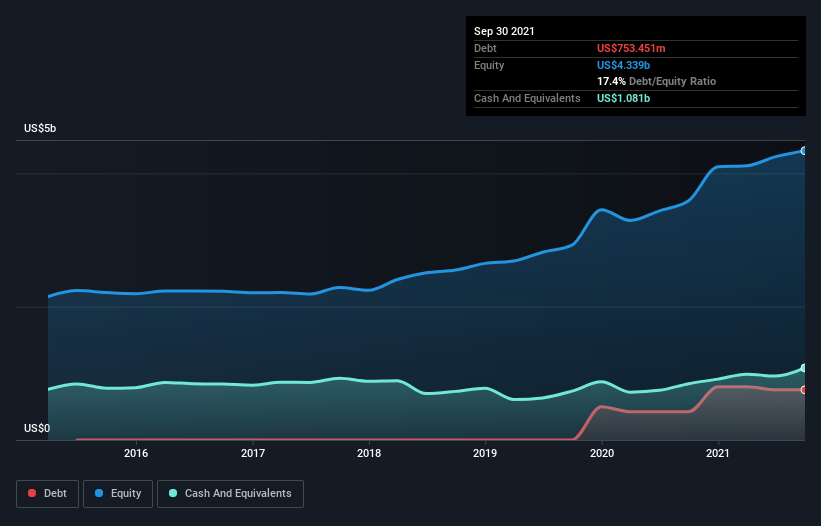The width and height of the screenshot is (821, 526).
Task: Click the US$4.339b equity value
Action: [624, 65]
